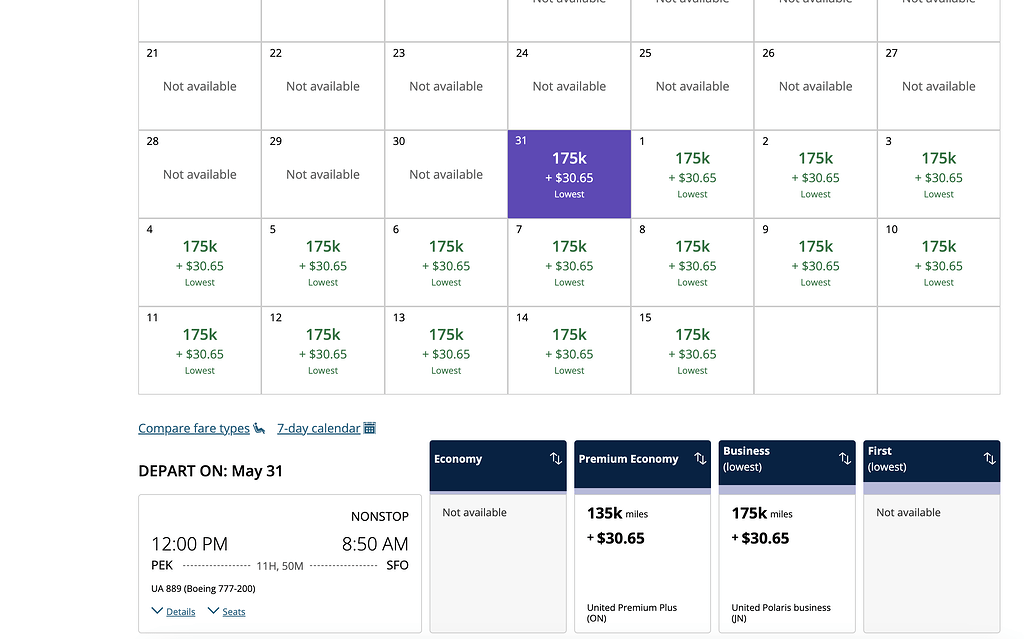Click the First column sort arrows icon

click(989, 459)
